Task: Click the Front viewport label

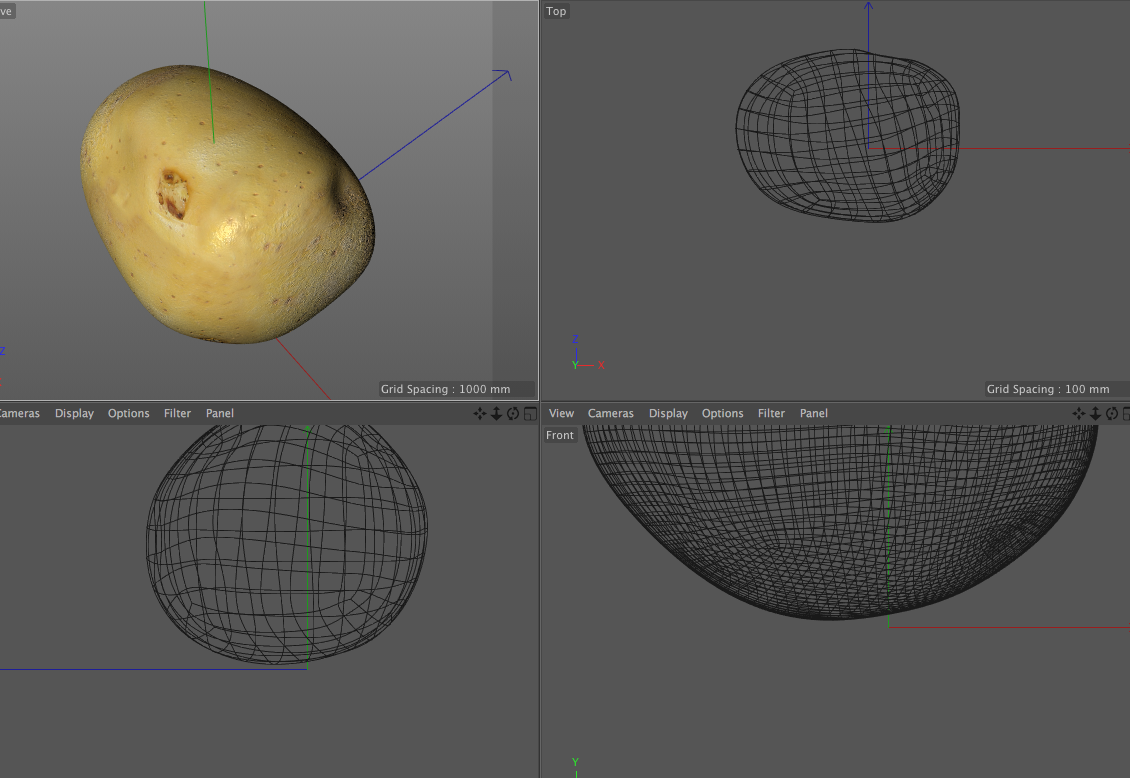Action: (x=560, y=435)
